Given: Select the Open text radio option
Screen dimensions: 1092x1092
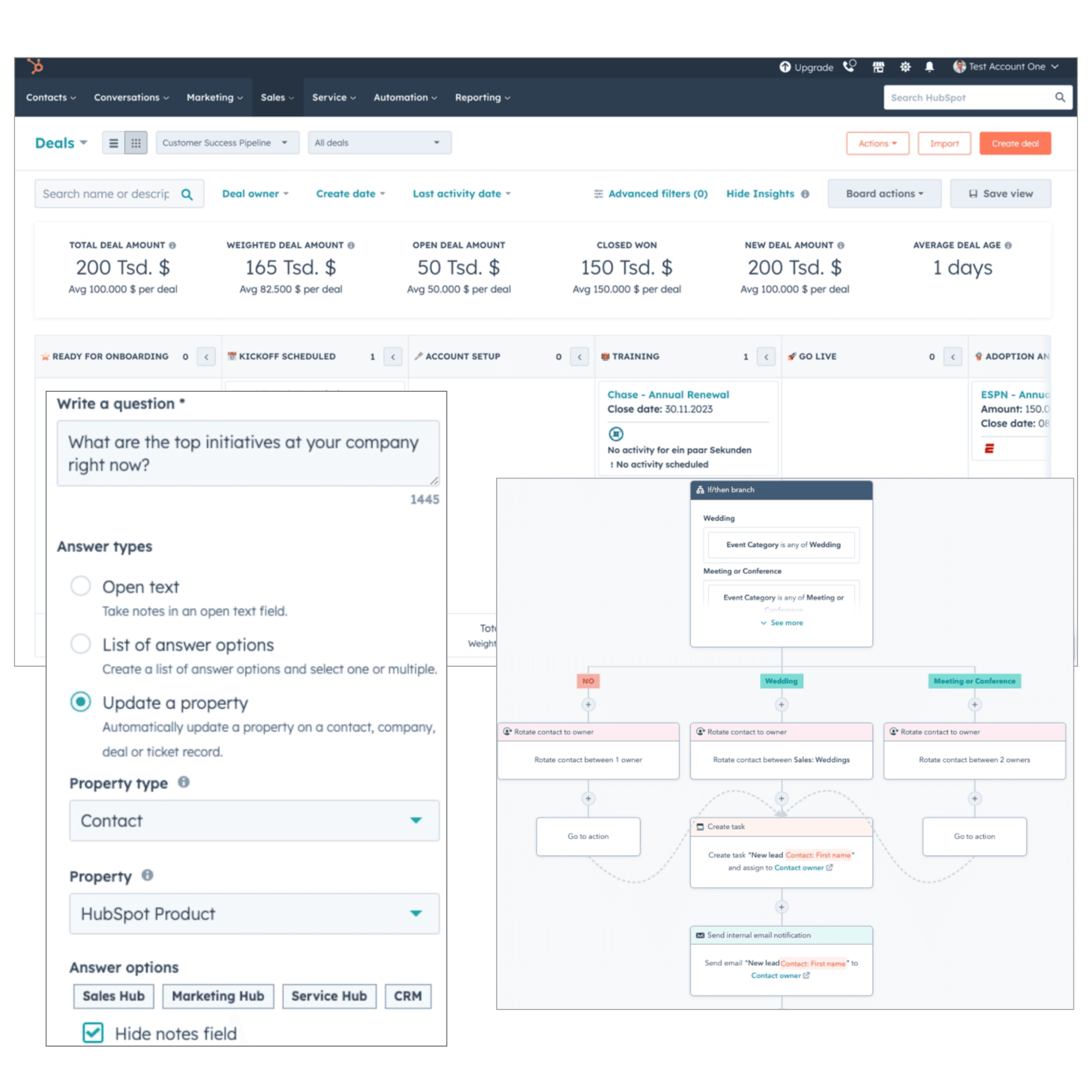Looking at the screenshot, I should [81, 586].
